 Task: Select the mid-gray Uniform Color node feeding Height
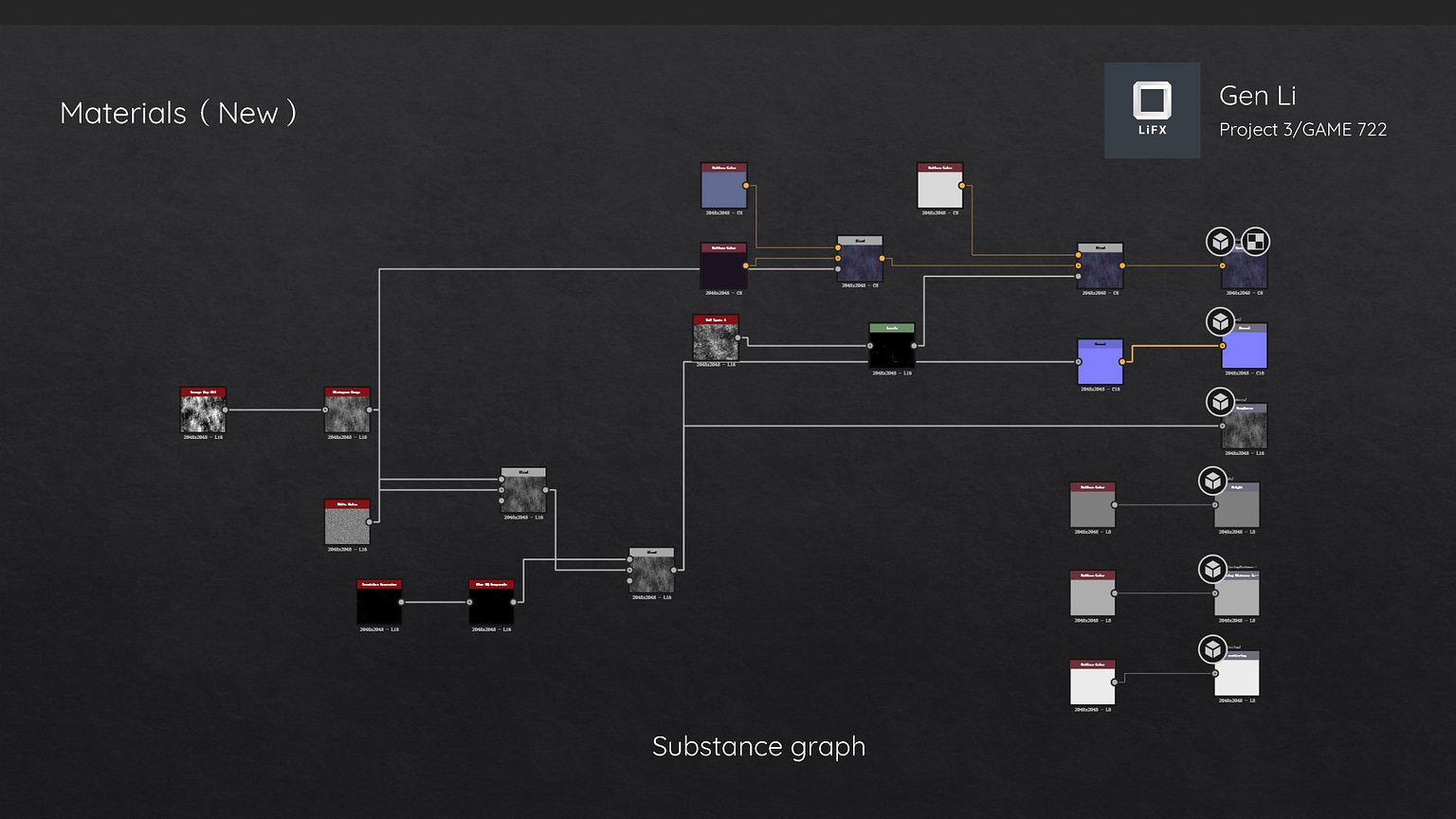pos(1092,505)
